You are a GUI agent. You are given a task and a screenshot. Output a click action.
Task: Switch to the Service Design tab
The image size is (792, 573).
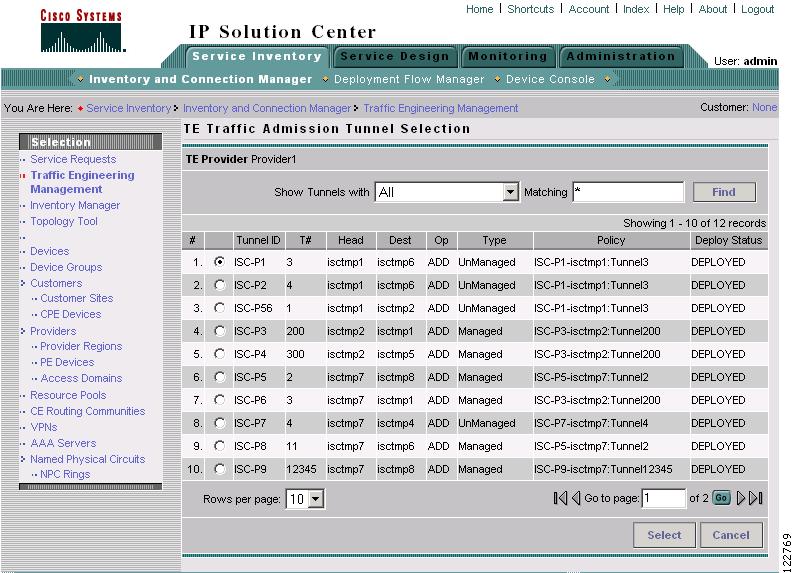tap(394, 56)
